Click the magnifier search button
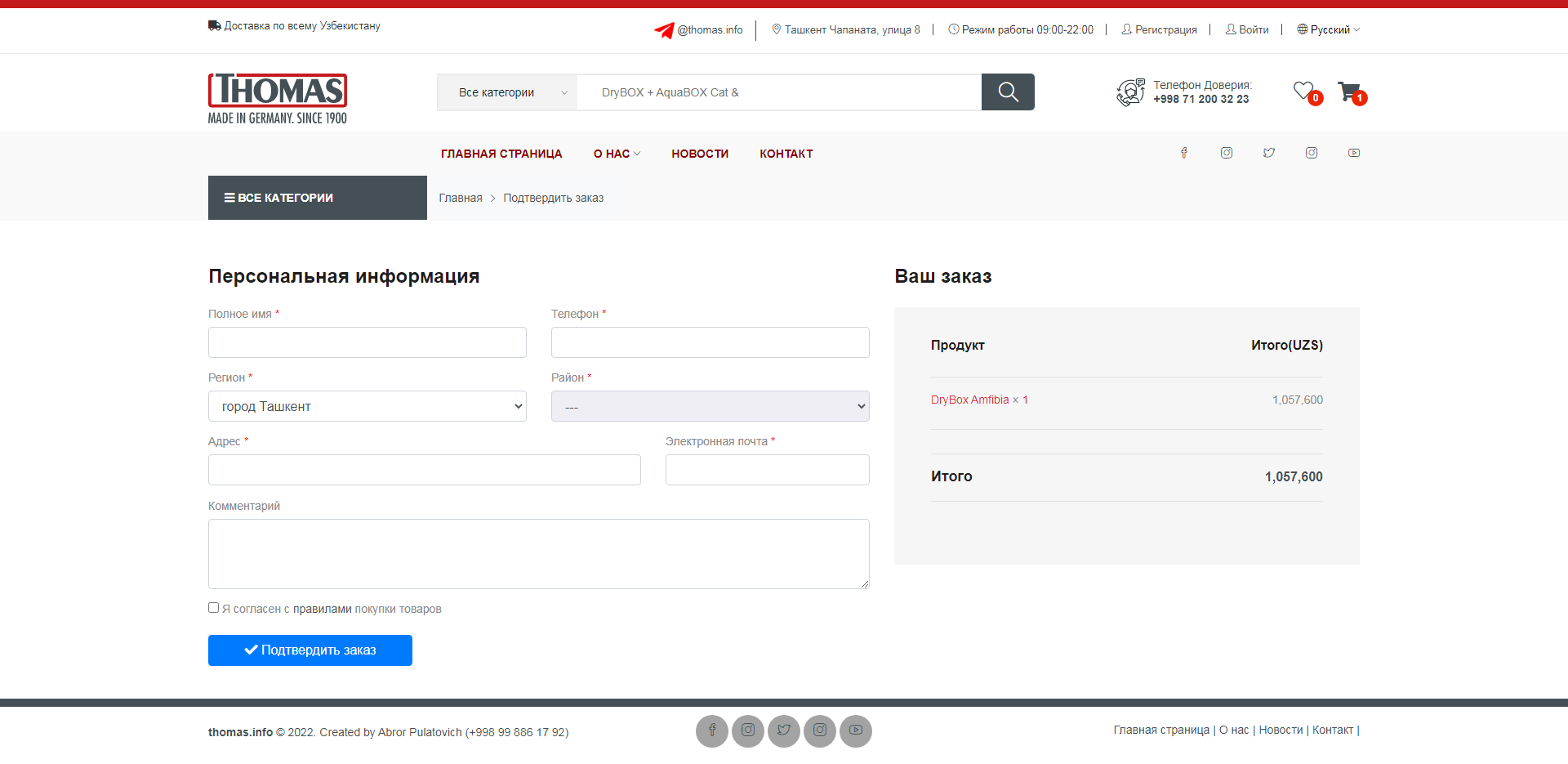This screenshot has height=764, width=1568. click(x=1008, y=92)
